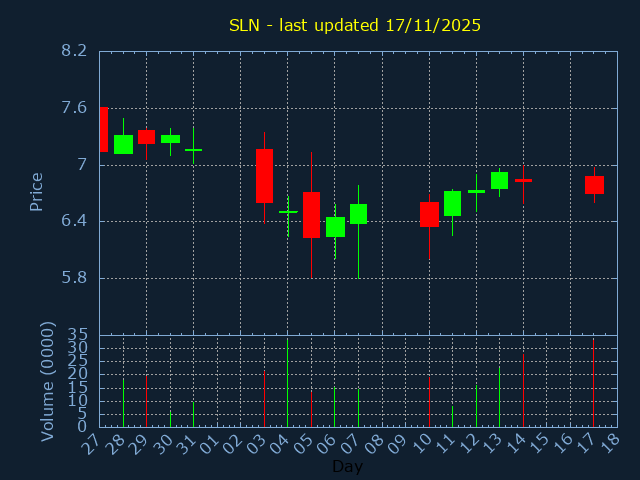The image size is (640, 480).
Task: Click the chart title 'SLN - last updated 17/11/2025'
Action: click(355, 25)
